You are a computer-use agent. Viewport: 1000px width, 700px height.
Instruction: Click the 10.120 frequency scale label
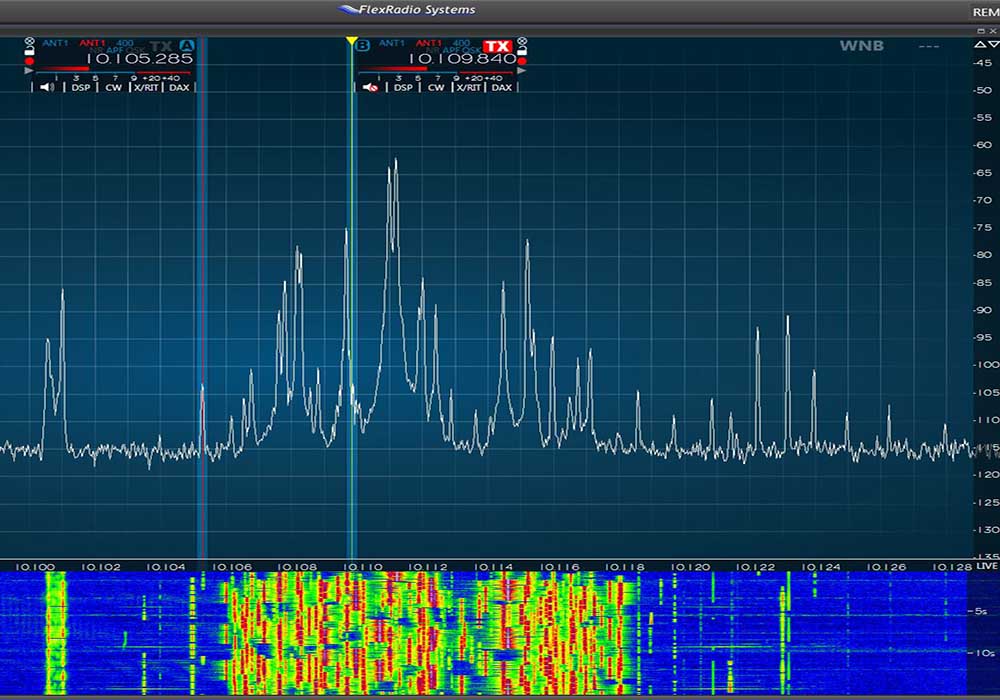(690, 567)
